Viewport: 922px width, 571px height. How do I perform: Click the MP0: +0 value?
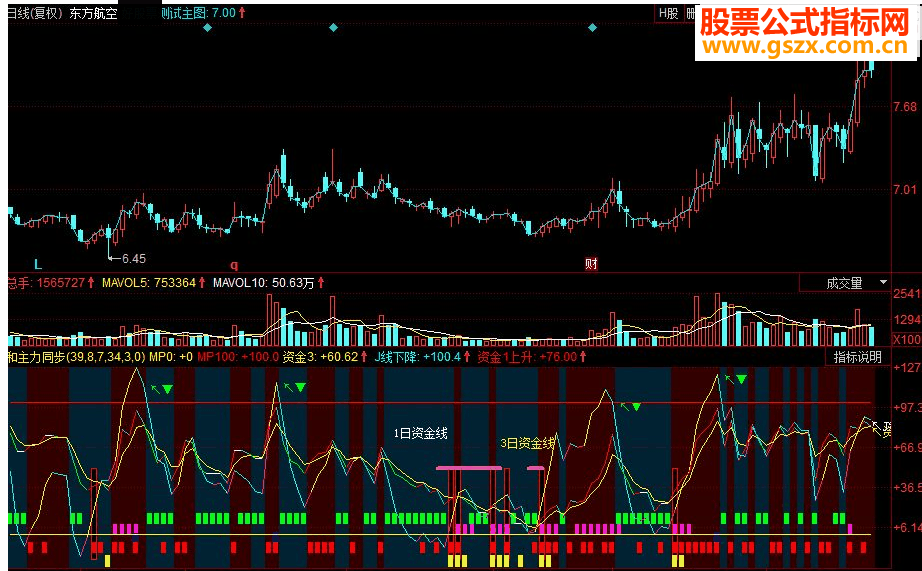click(x=171, y=357)
